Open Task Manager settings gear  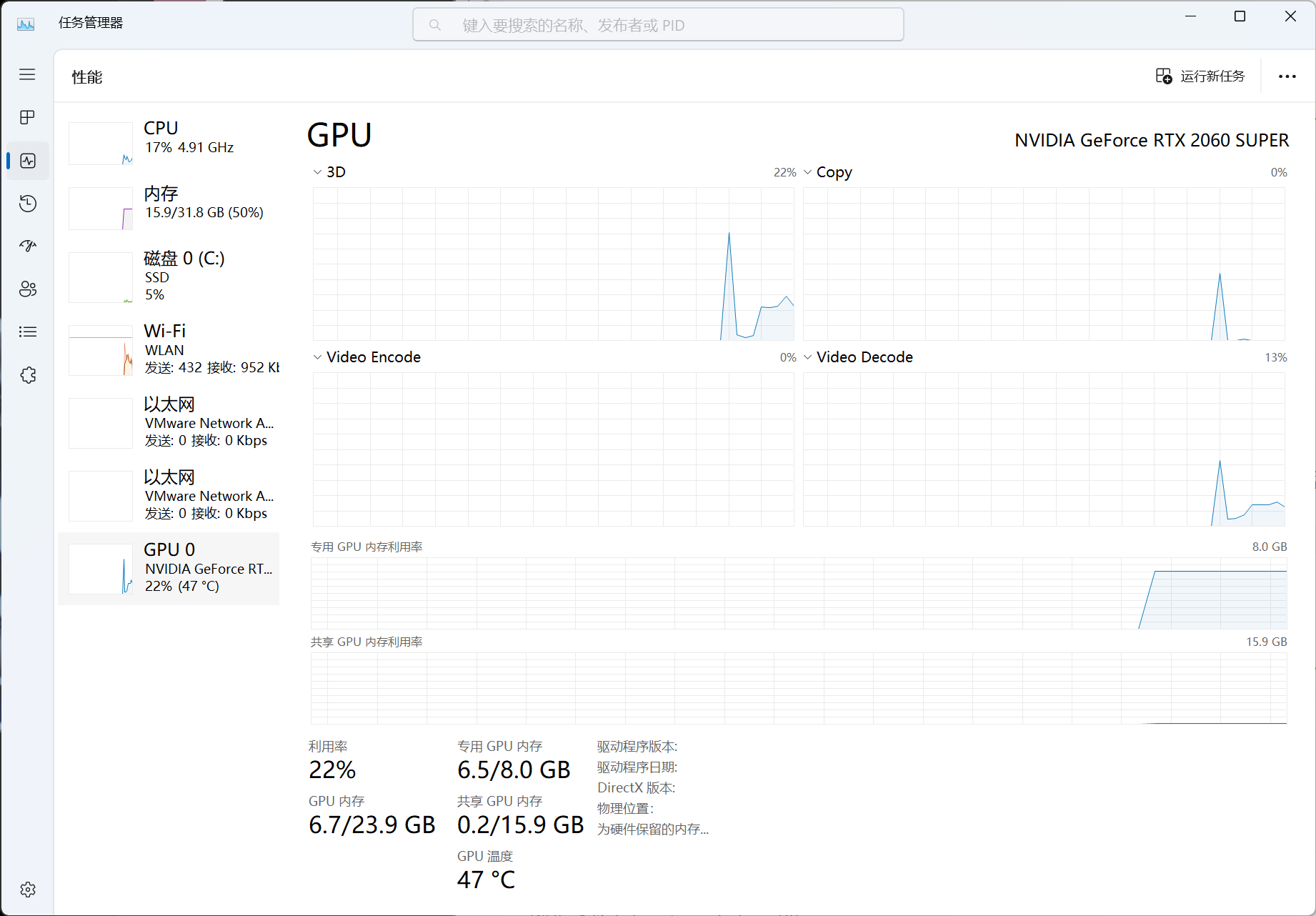pyautogui.click(x=28, y=890)
